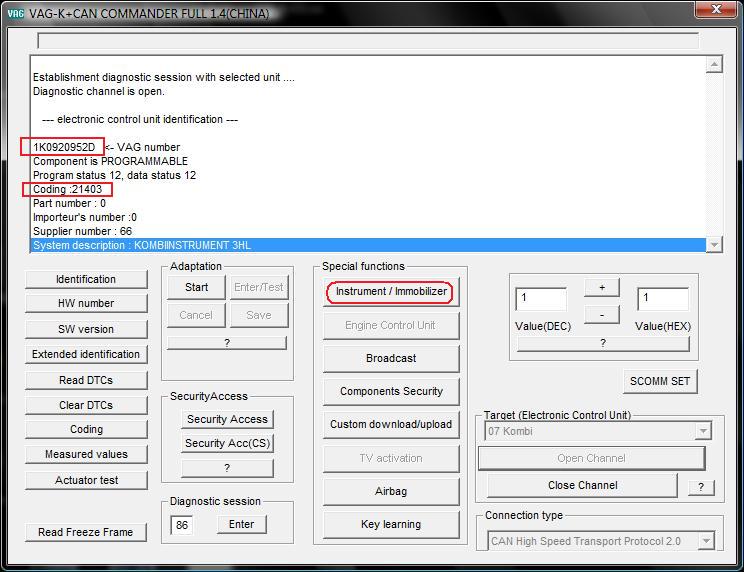Screen dimensions: 744x572
Task: Click the Save adaptation button
Action: tap(259, 315)
